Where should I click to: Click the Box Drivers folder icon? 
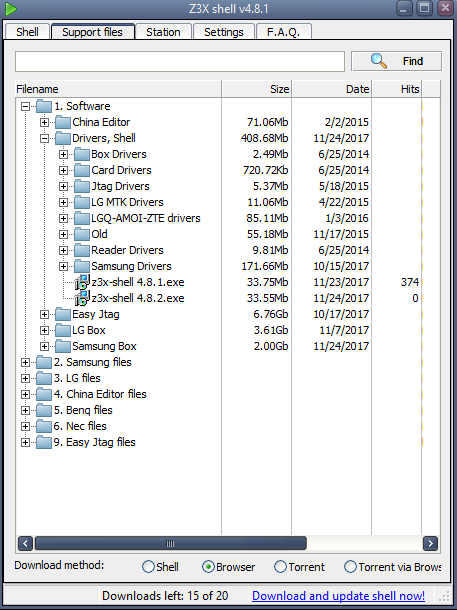(81, 154)
